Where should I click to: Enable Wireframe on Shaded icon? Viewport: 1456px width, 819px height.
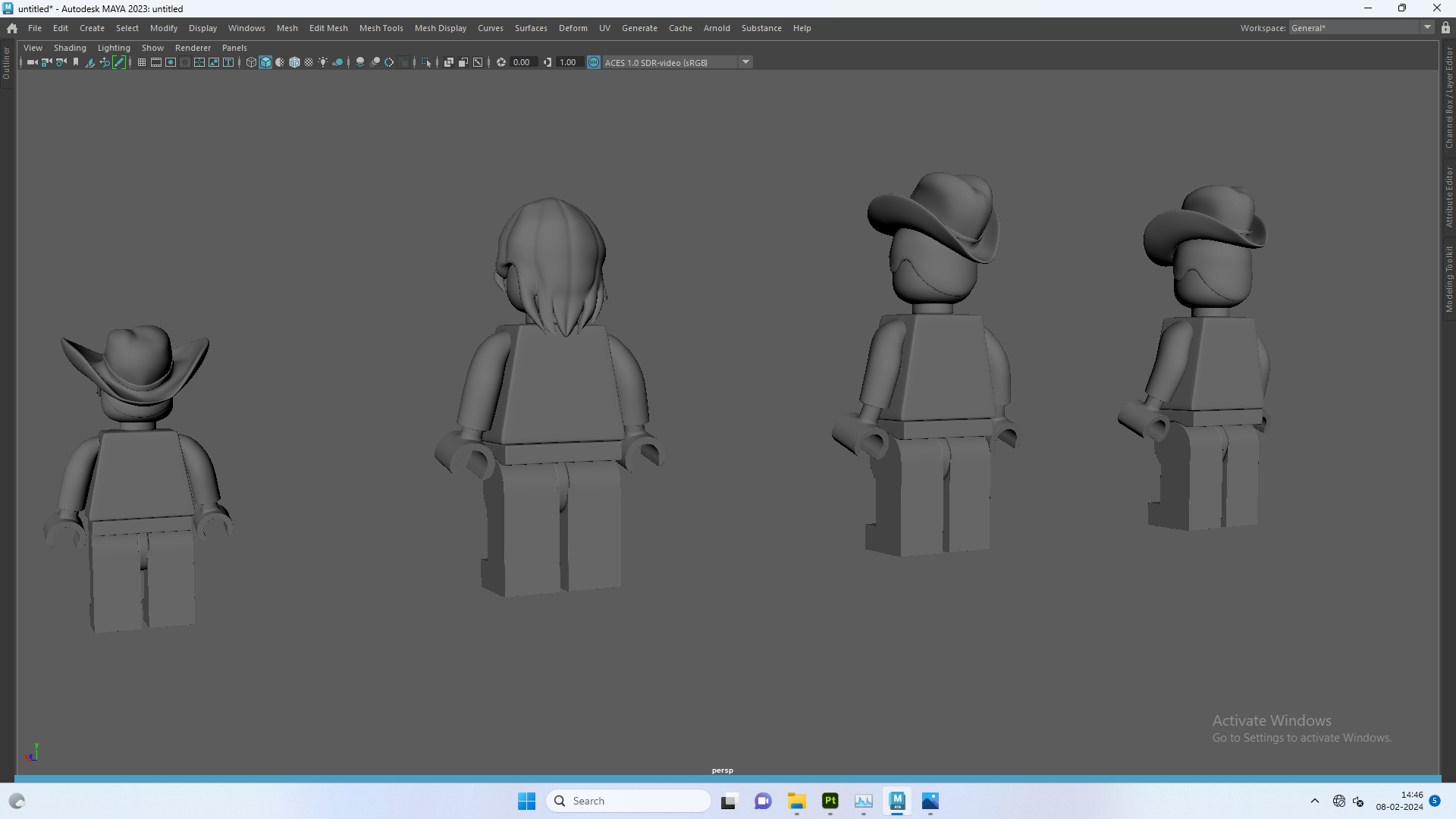click(294, 62)
